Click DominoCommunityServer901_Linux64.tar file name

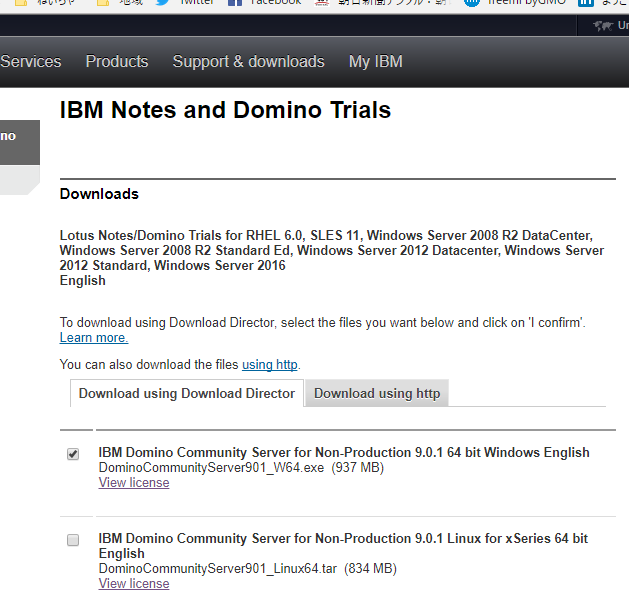tap(218, 569)
